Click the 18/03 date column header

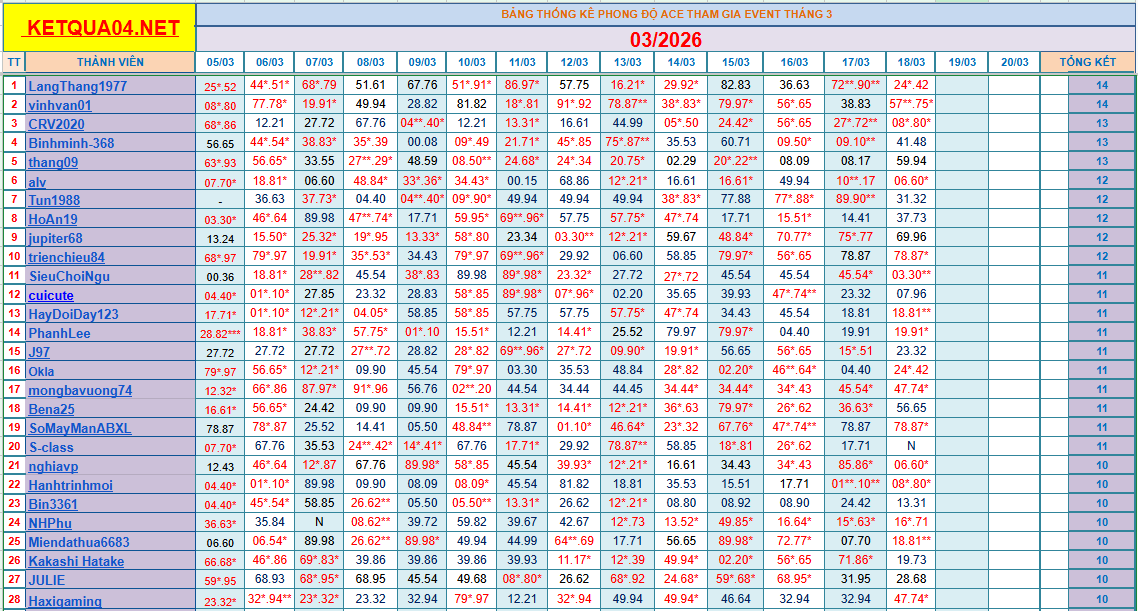[911, 62]
